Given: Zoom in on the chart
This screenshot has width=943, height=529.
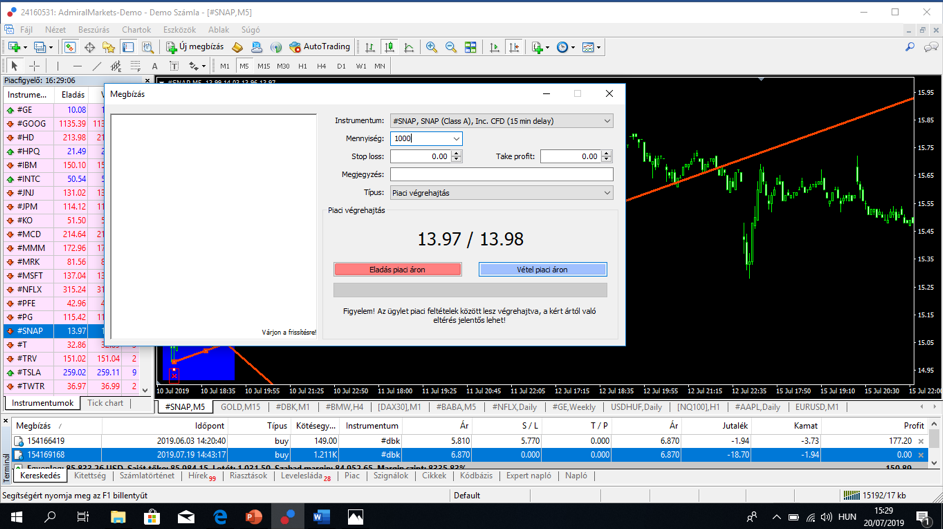Looking at the screenshot, I should [x=431, y=47].
